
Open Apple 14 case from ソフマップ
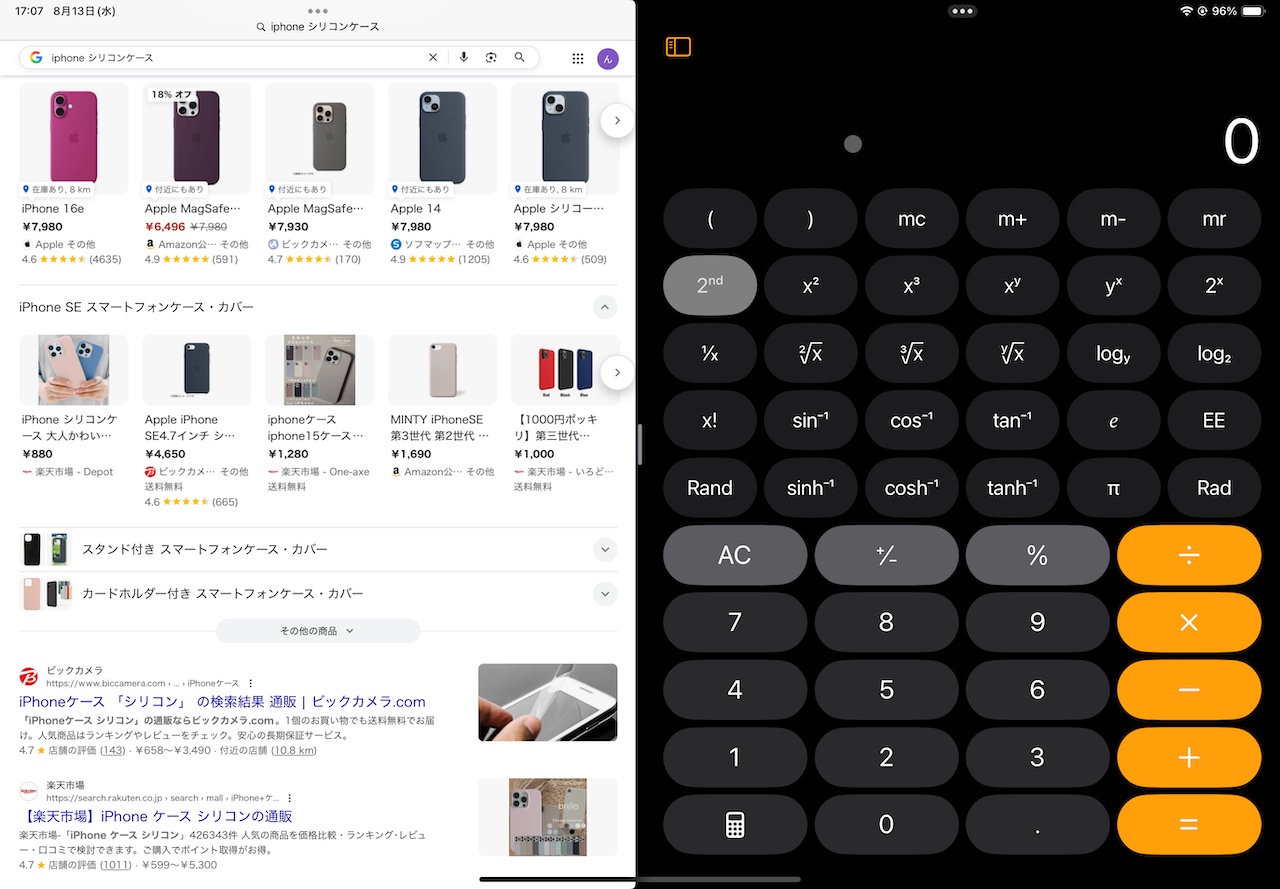point(442,172)
